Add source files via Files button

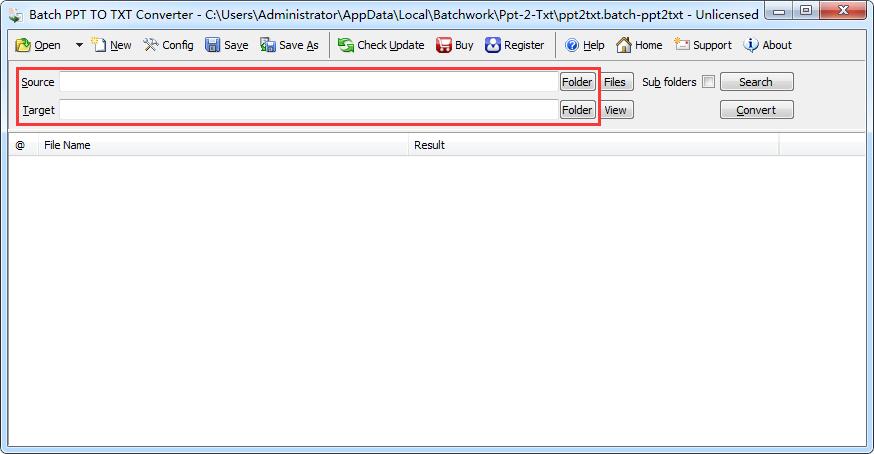615,82
